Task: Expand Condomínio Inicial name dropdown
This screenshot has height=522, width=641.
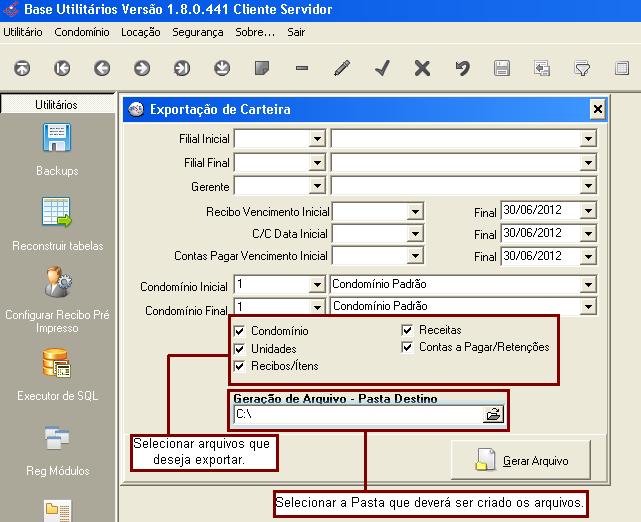Action: (x=587, y=284)
